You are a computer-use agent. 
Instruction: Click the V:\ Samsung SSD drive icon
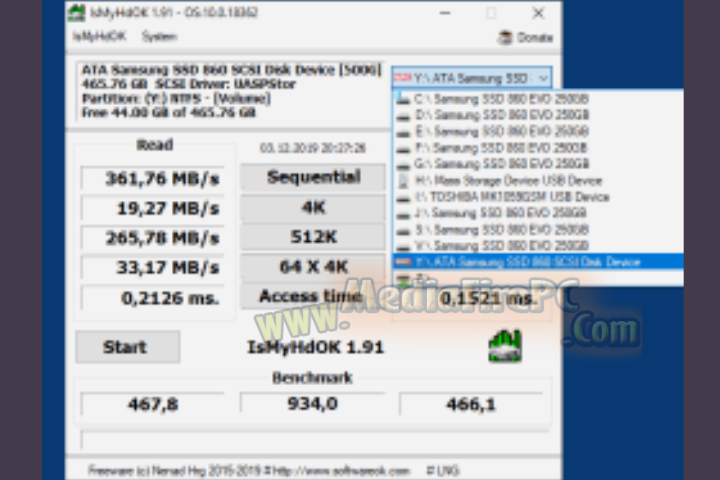[403, 246]
